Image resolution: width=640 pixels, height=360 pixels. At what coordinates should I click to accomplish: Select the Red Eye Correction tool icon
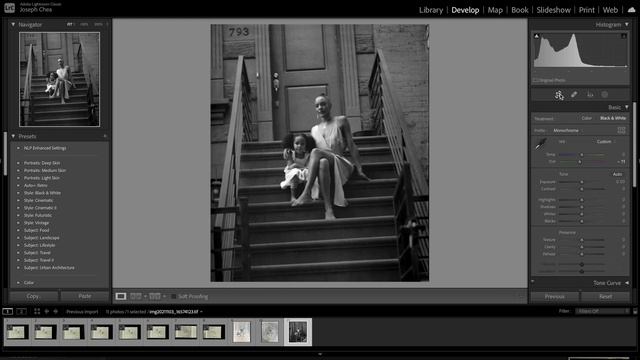(590, 95)
